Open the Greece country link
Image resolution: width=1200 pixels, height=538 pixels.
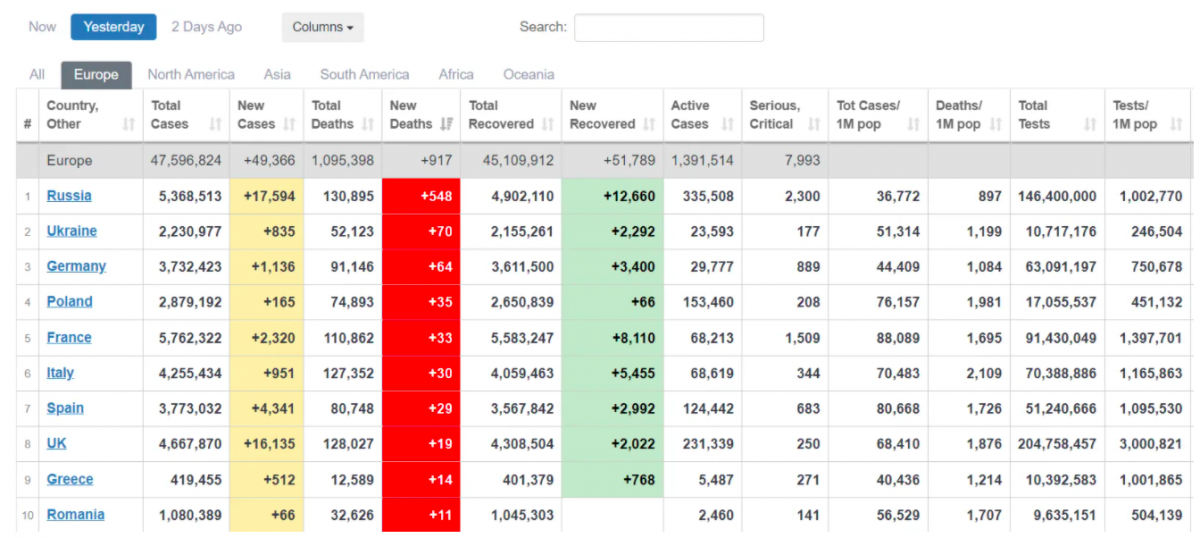pos(70,479)
